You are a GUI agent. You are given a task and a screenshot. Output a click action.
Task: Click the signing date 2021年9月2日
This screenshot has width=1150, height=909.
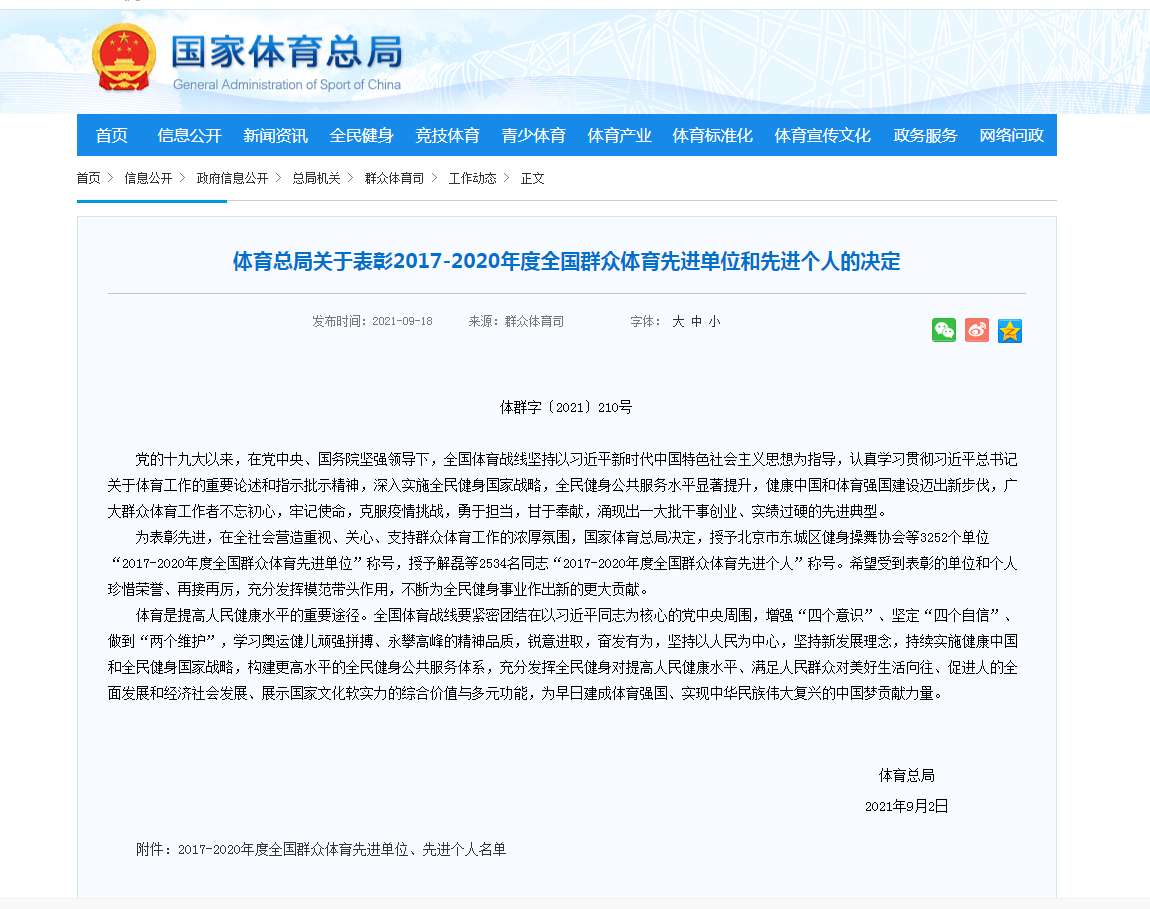907,806
